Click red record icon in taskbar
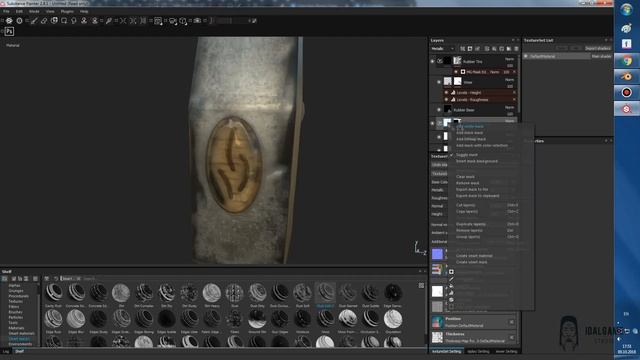 pyautogui.click(x=627, y=93)
